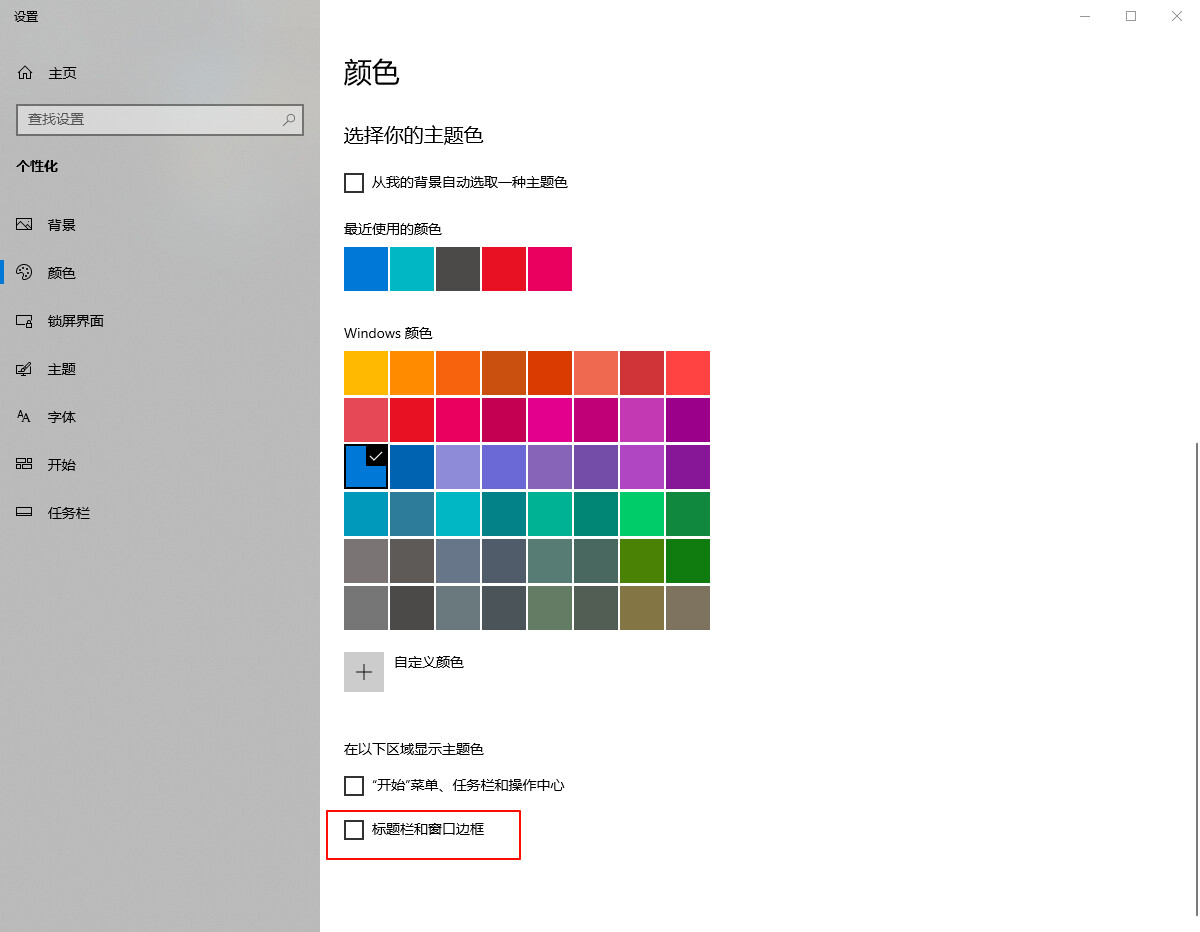Minimize the 设置 window
This screenshot has width=1200, height=932.
click(x=1085, y=16)
